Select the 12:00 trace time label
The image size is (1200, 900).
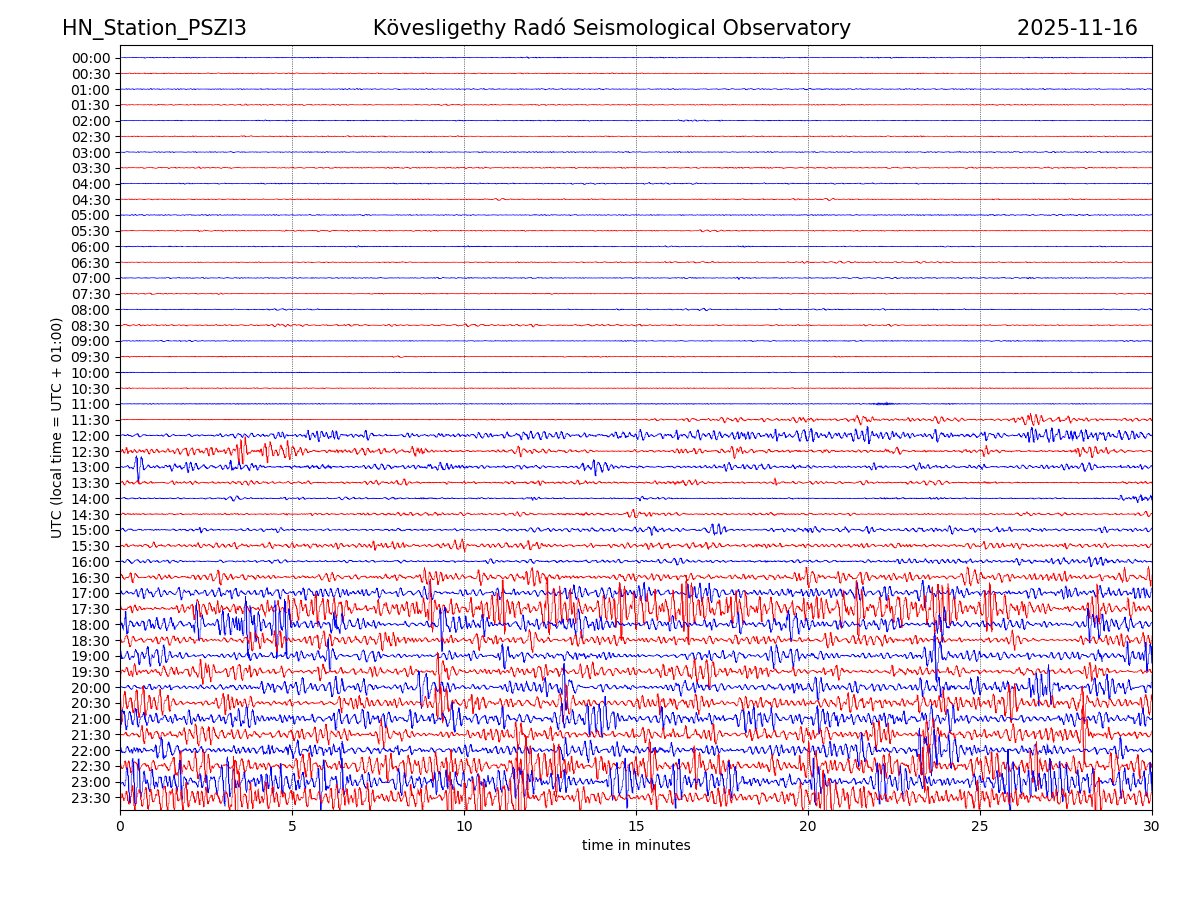click(91, 436)
